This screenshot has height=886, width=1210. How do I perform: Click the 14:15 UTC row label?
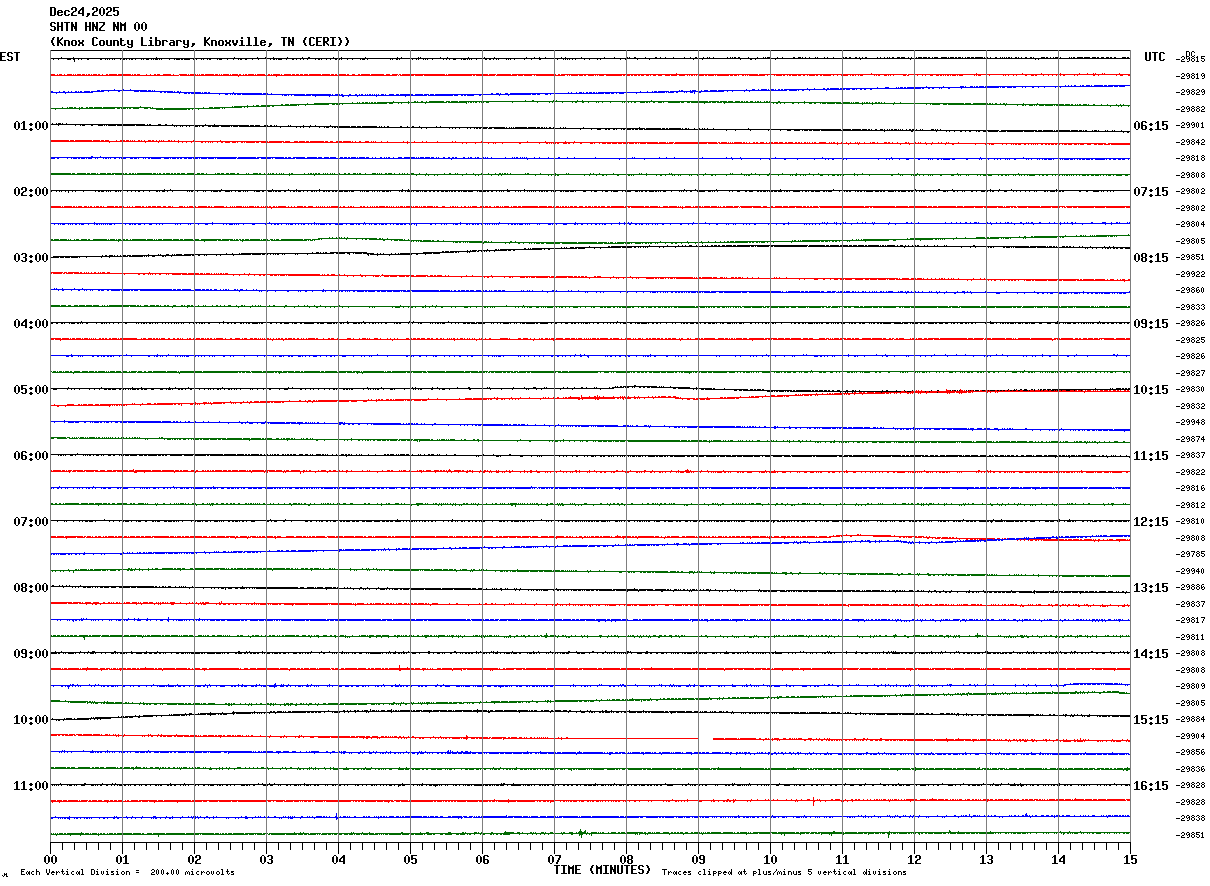pyautogui.click(x=1151, y=654)
